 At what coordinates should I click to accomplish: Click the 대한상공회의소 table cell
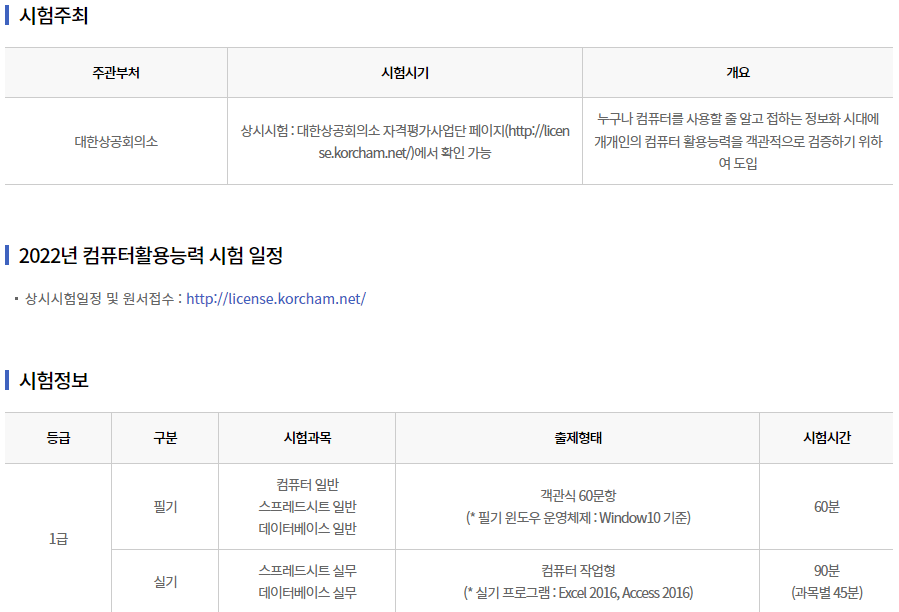(x=116, y=141)
